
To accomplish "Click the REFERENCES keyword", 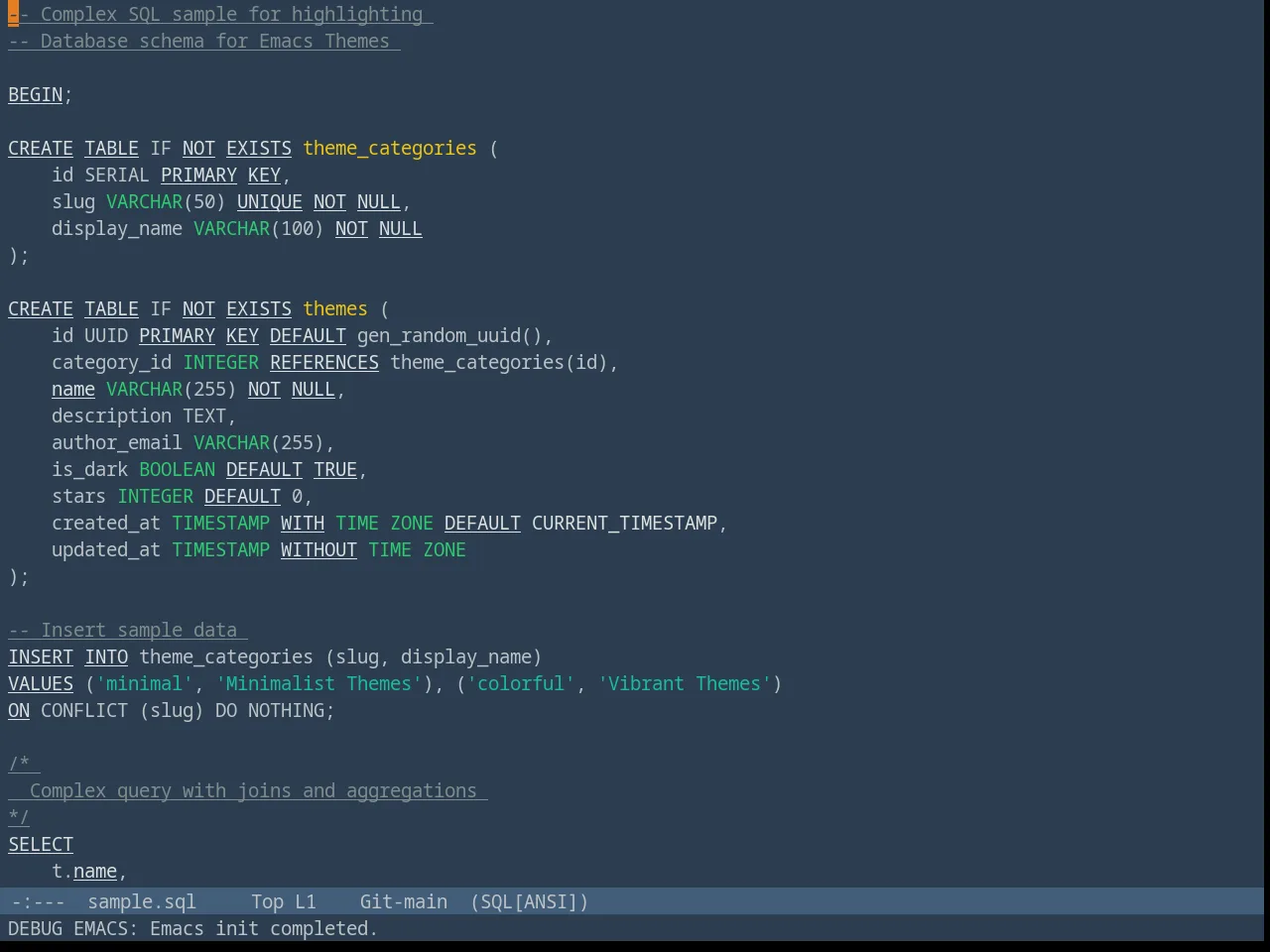I will tap(324, 363).
